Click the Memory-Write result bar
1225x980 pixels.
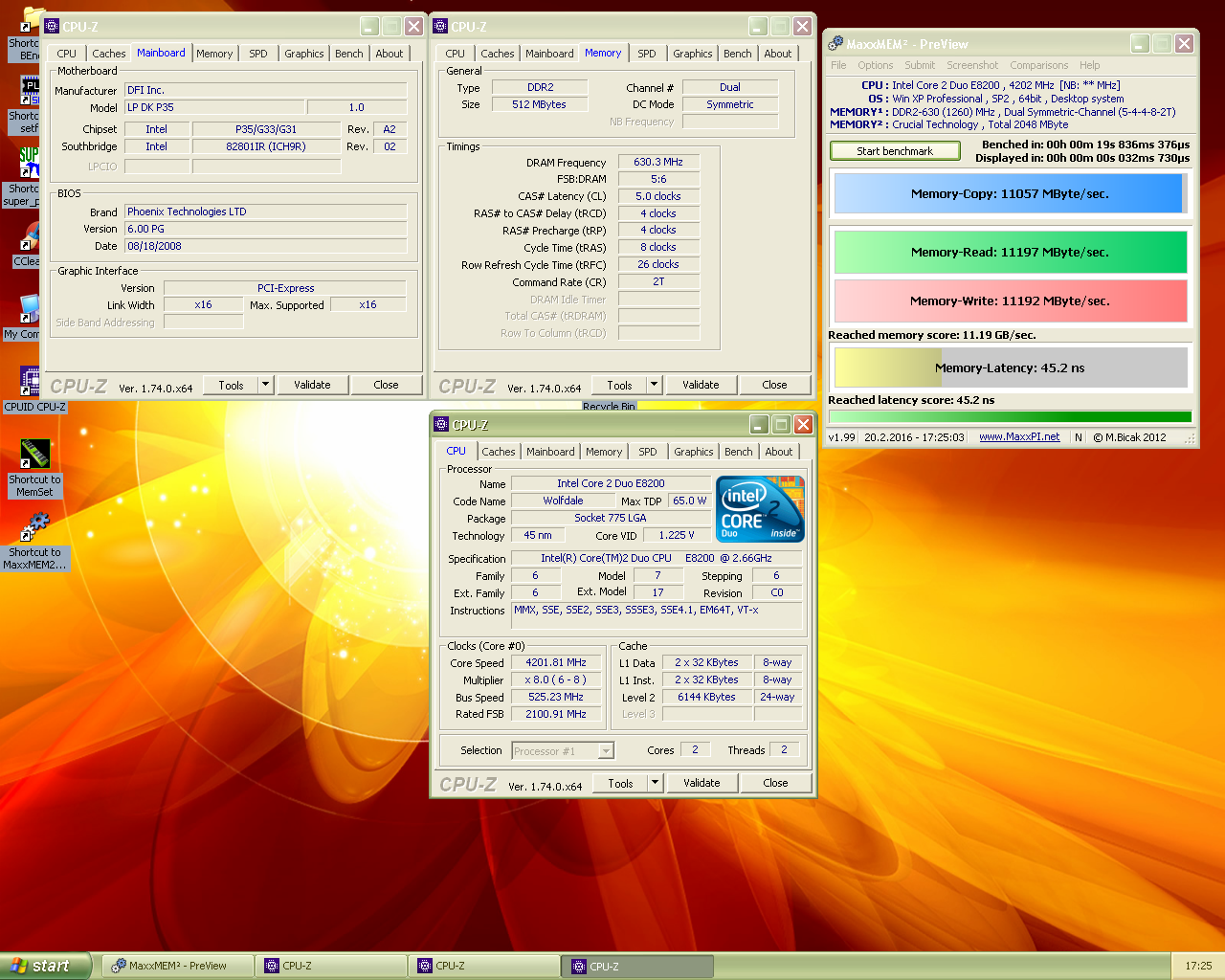tap(1010, 301)
